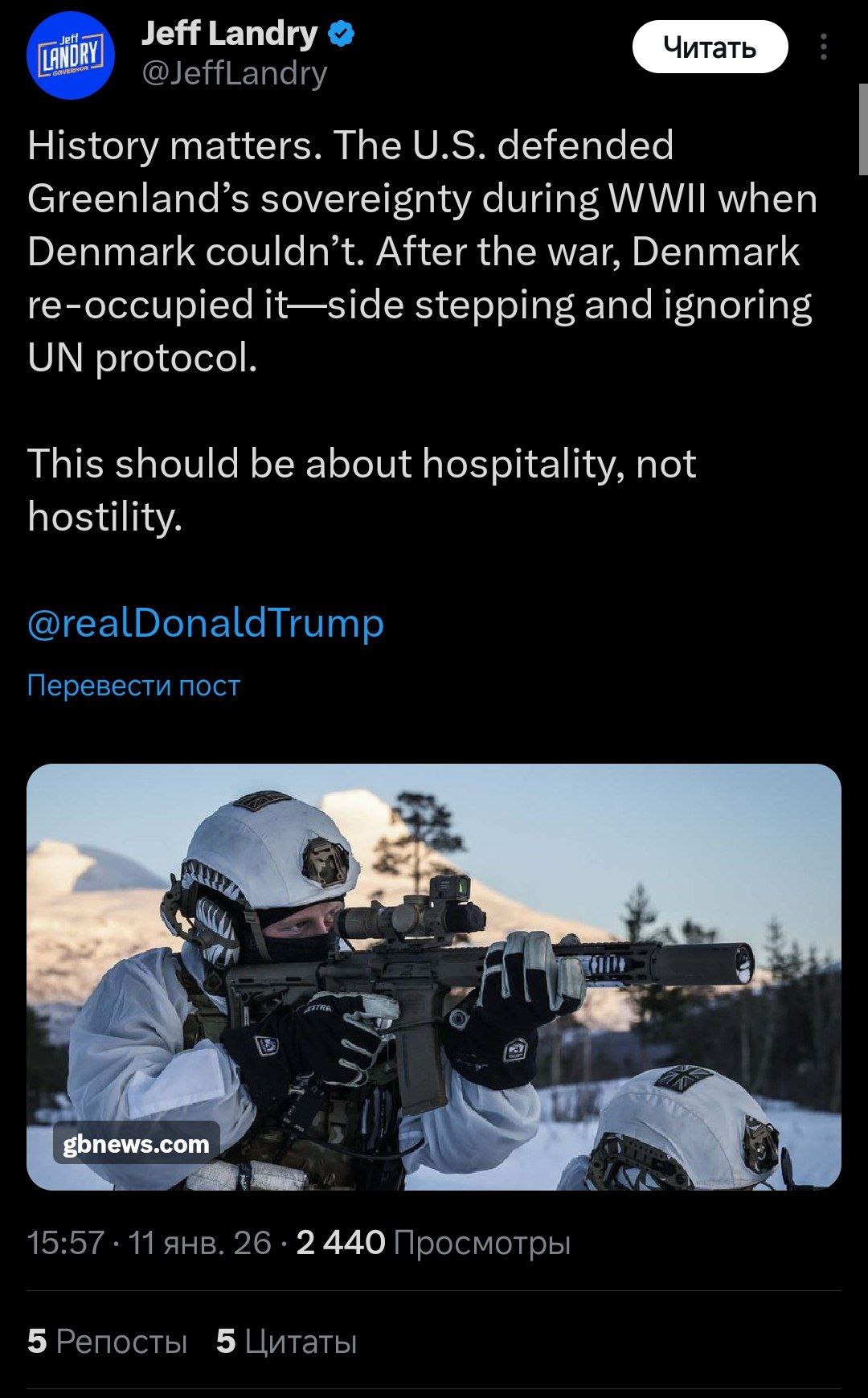The image size is (868, 1398).
Task: Tap the hospitality, not hostility paragraph
Action: tap(362, 490)
